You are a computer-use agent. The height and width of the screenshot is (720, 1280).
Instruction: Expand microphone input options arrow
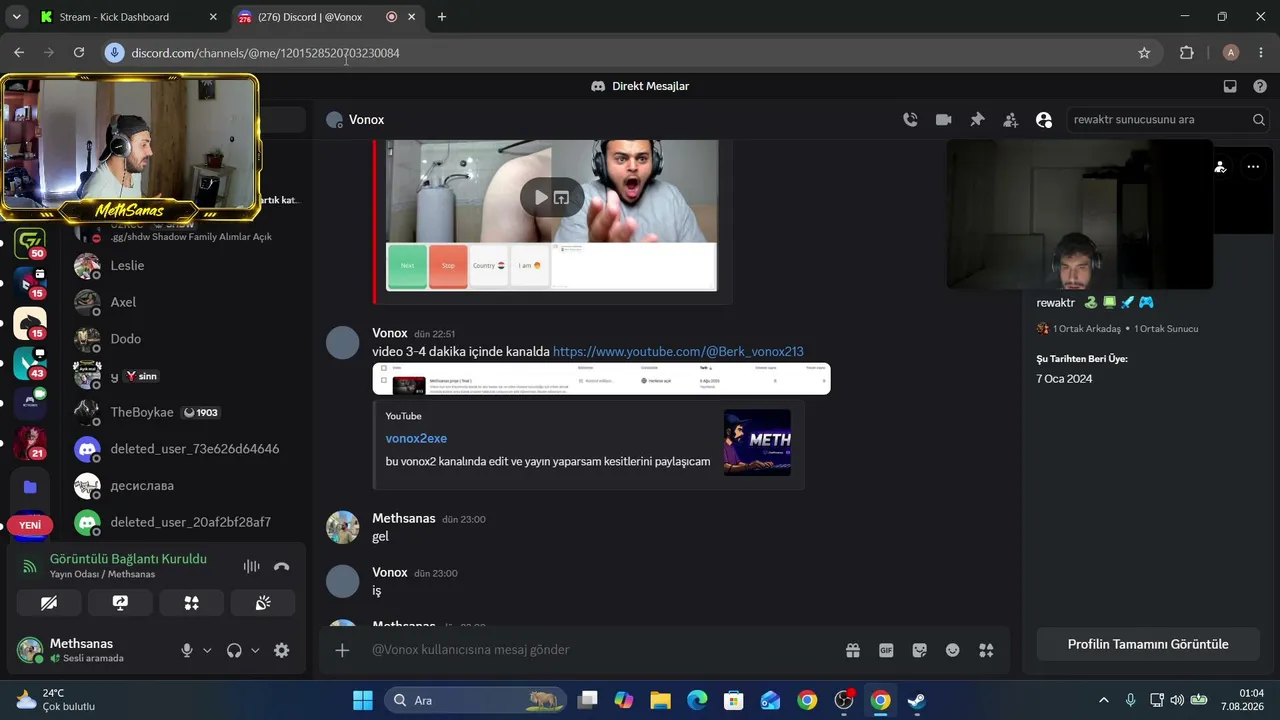(207, 650)
